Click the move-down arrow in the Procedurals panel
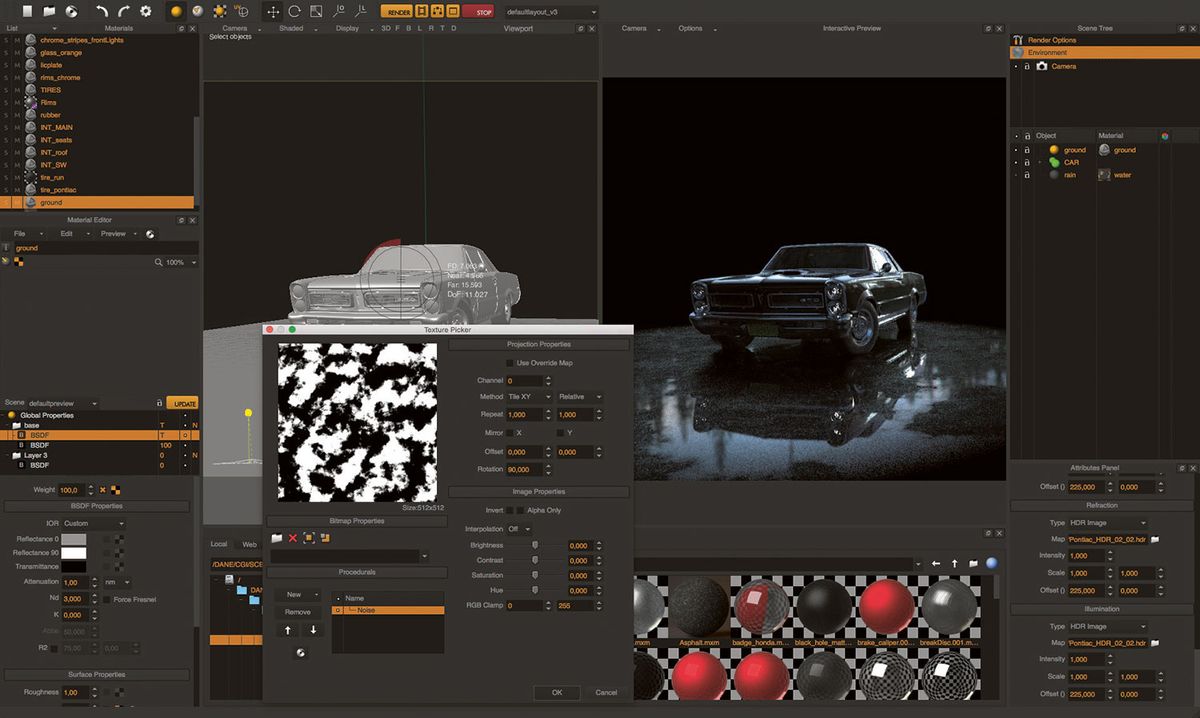1200x718 pixels. (x=314, y=629)
